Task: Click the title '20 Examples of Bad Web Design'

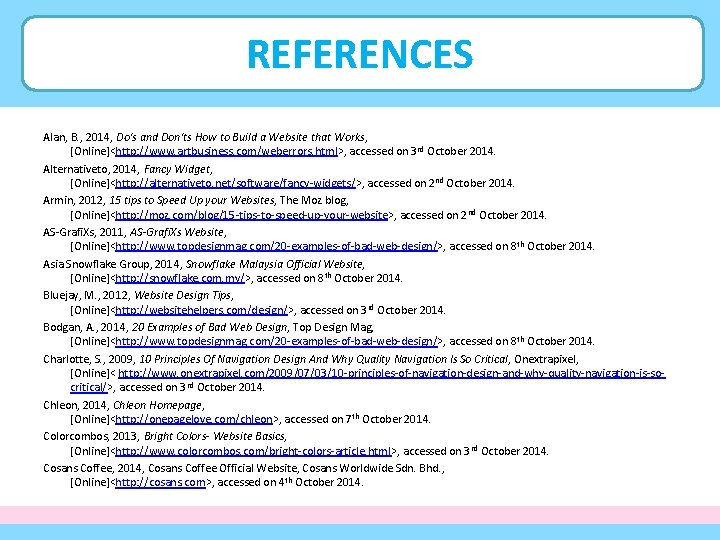Action: tap(209, 327)
